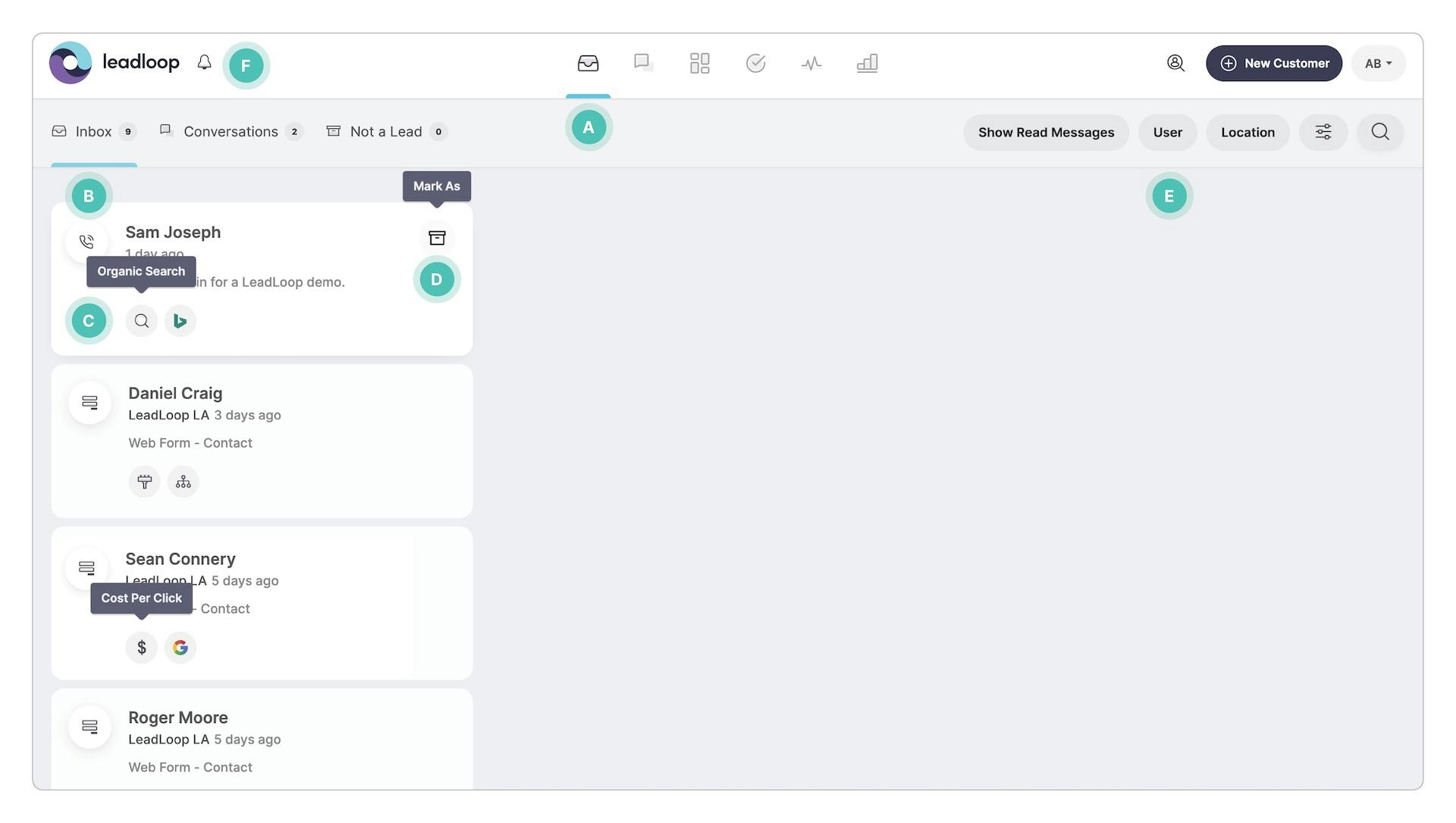Image resolution: width=1456 pixels, height=823 pixels.
Task: Open the chat conversations navigation icon
Action: pos(643,63)
